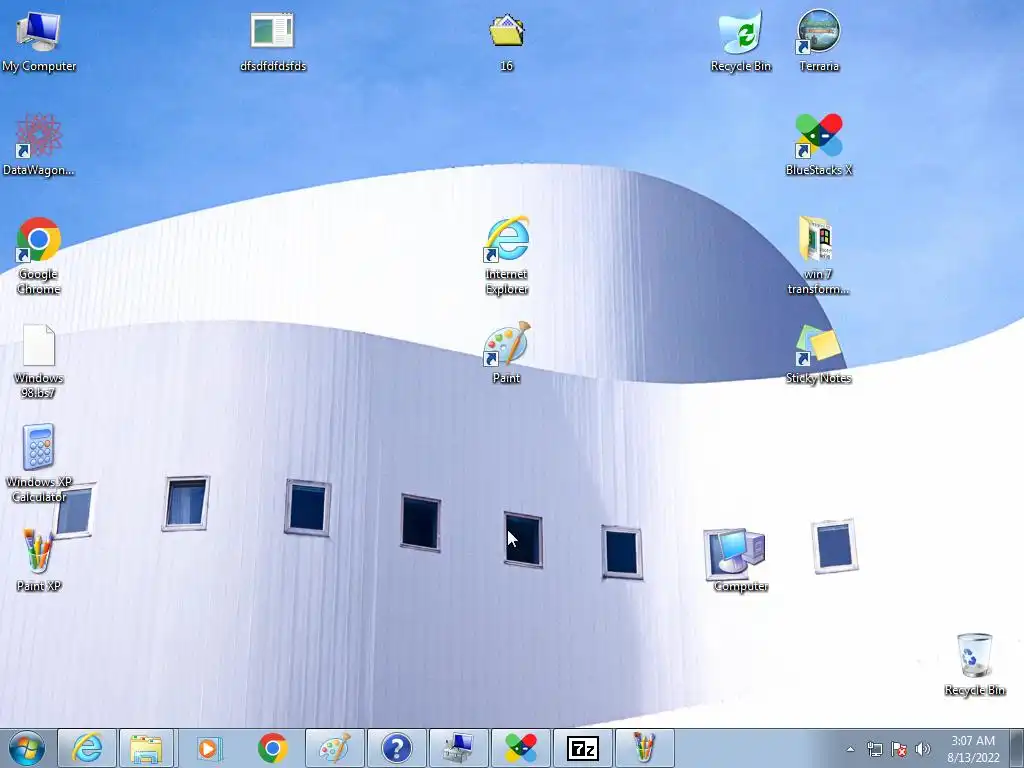This screenshot has width=1024, height=768.
Task: Select the Paint XP desktop icon
Action: 39,560
